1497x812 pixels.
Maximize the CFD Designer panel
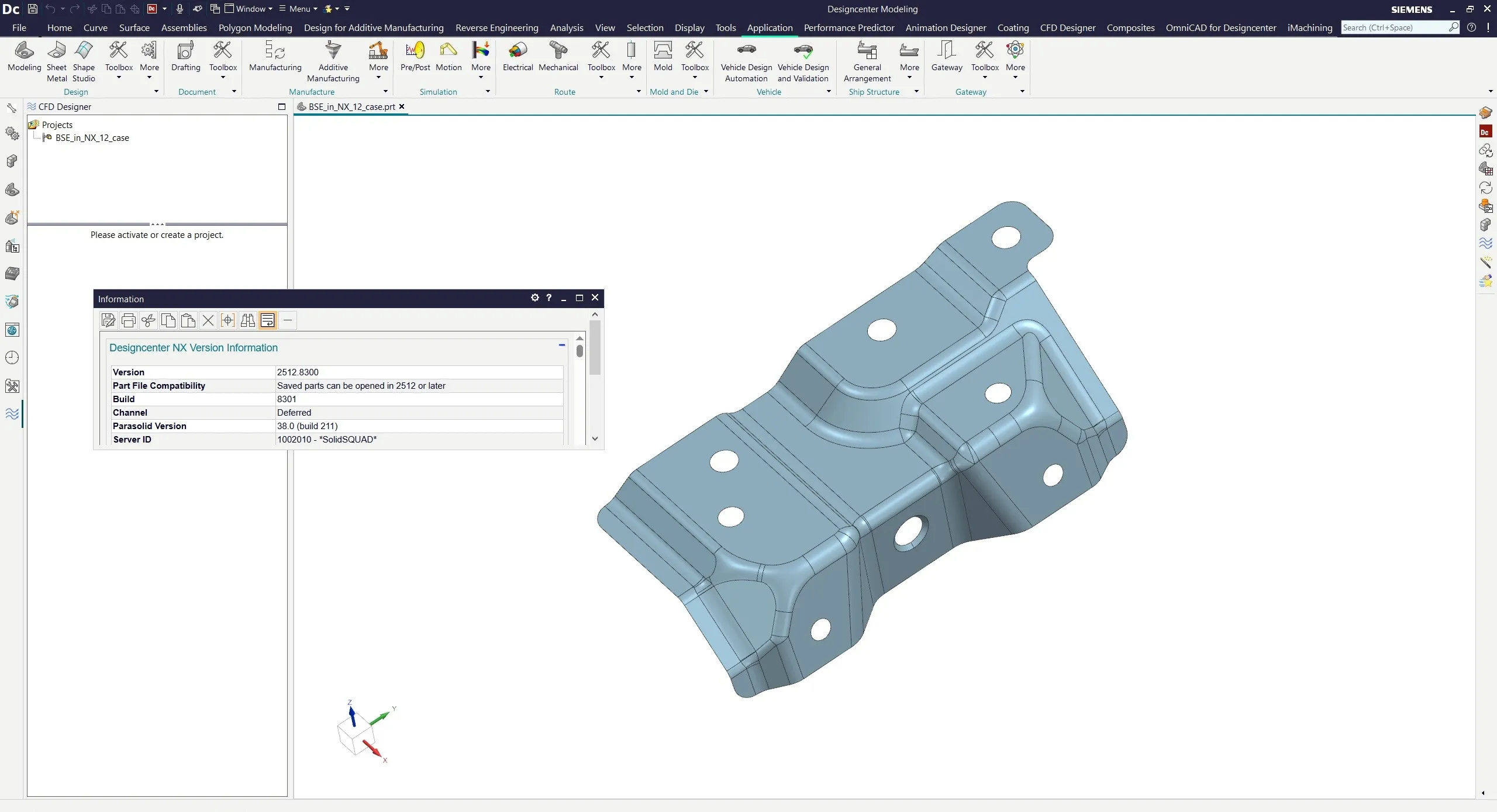pos(281,106)
